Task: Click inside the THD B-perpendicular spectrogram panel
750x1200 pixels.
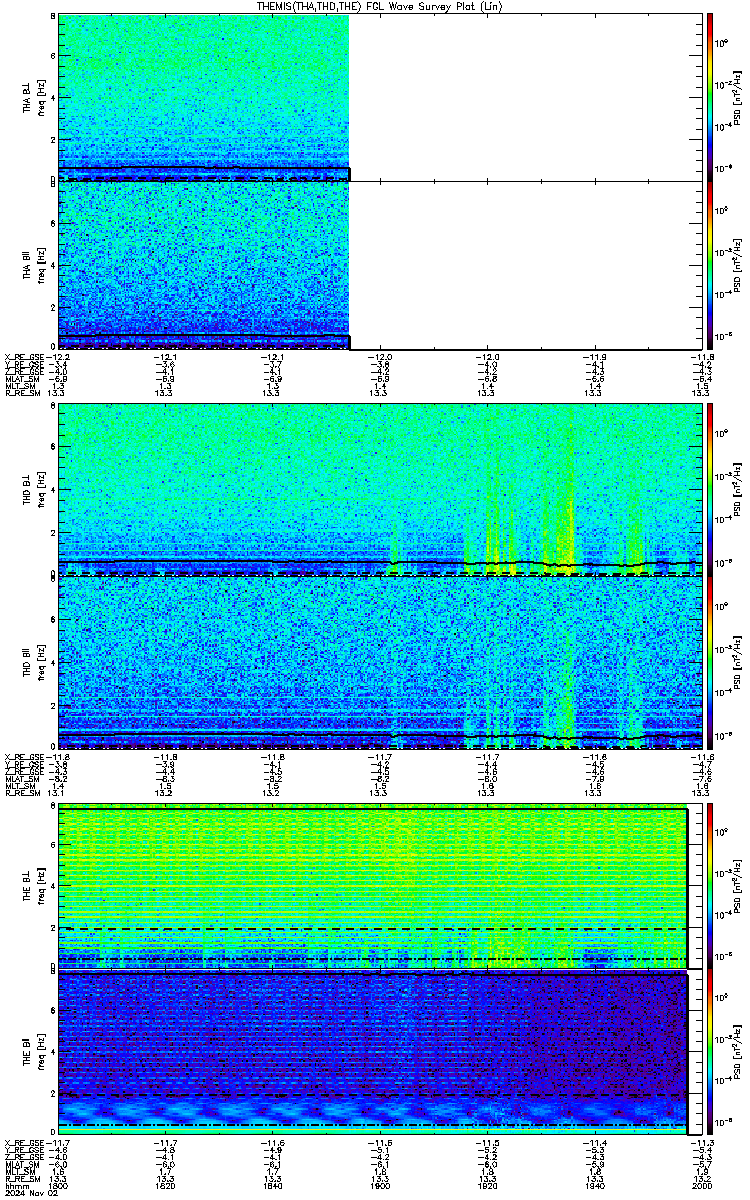Action: 381,490
